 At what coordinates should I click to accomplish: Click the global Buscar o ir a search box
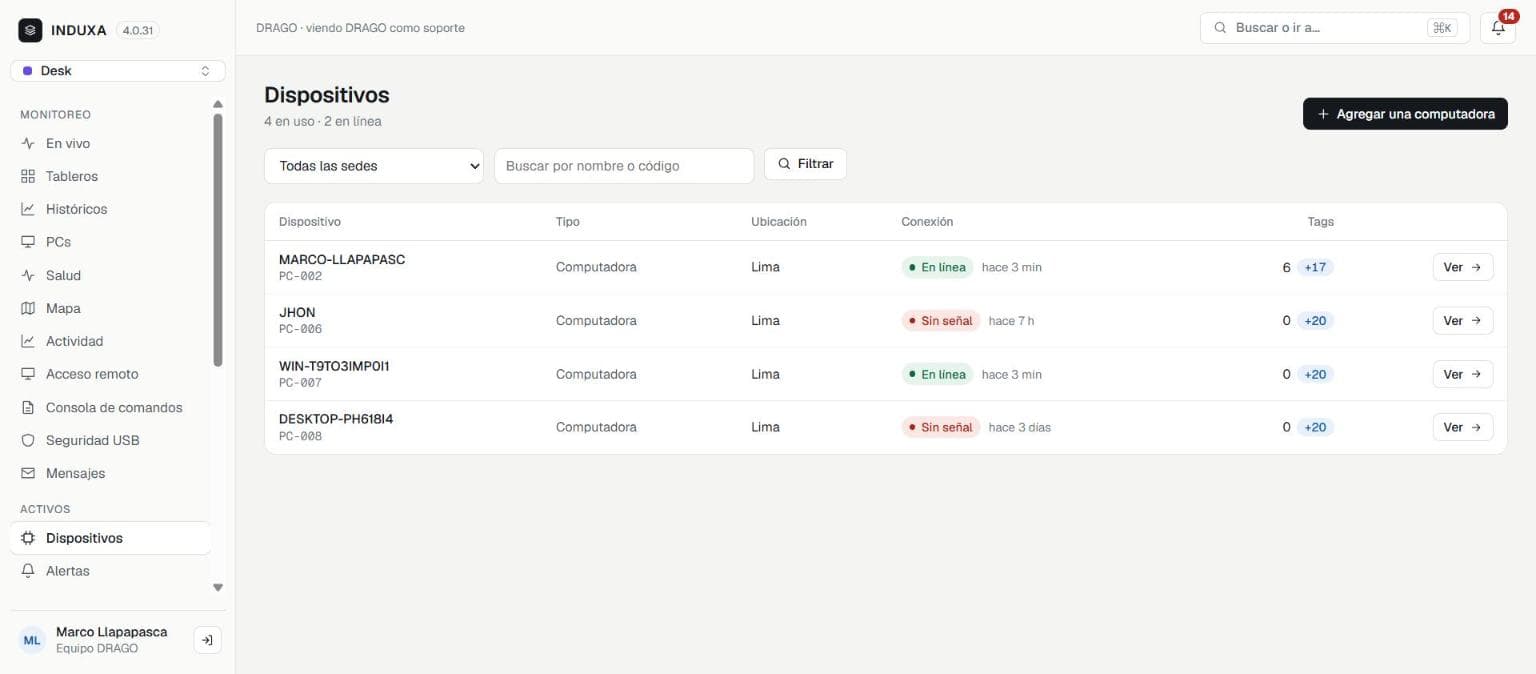(x=1335, y=28)
